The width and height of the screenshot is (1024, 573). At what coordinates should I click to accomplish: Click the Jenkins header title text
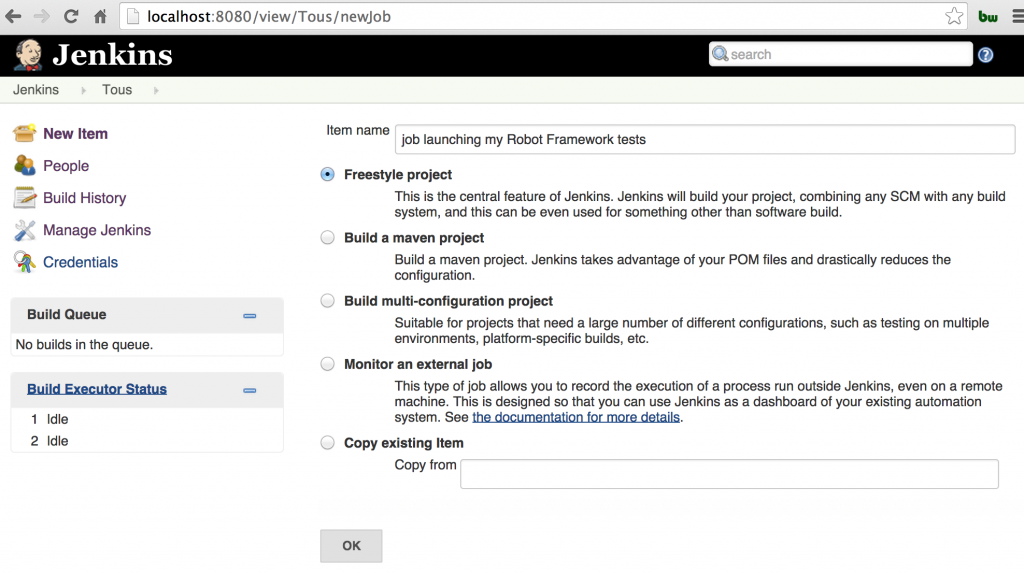pos(112,55)
